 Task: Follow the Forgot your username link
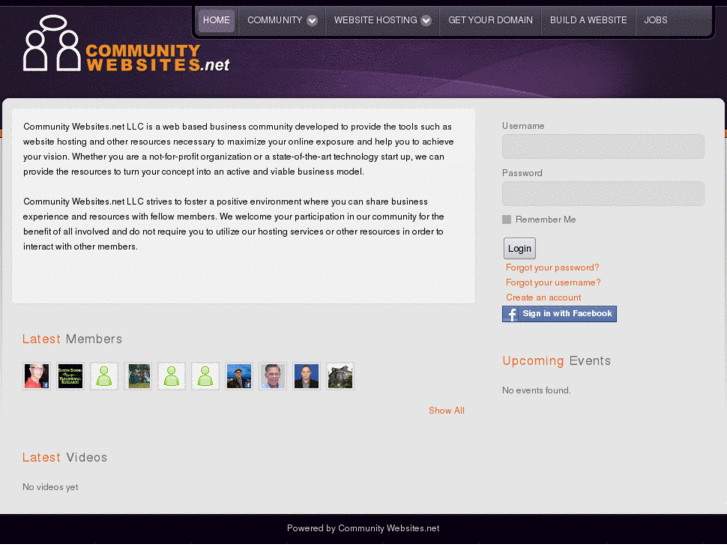point(553,282)
